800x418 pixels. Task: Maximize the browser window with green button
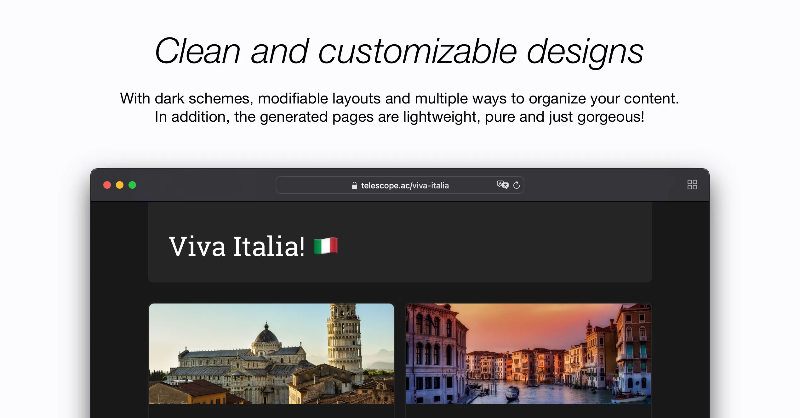click(132, 185)
